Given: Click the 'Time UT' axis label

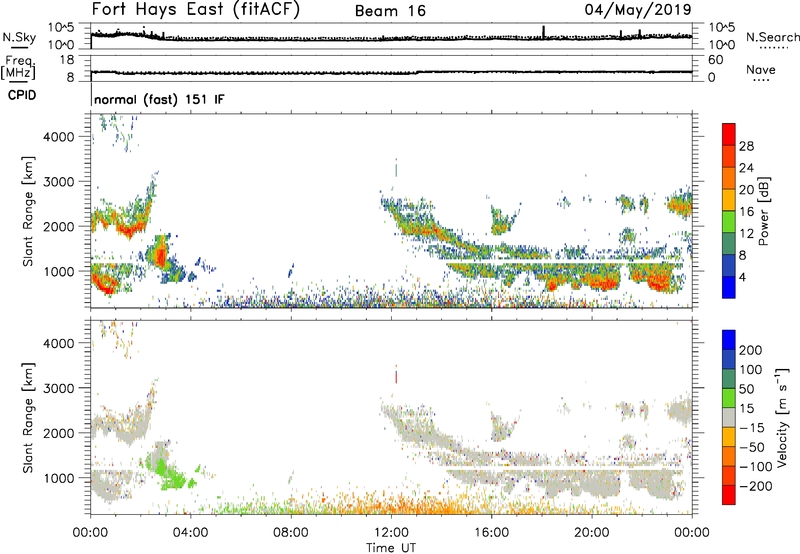Looking at the screenshot, I should click(391, 548).
